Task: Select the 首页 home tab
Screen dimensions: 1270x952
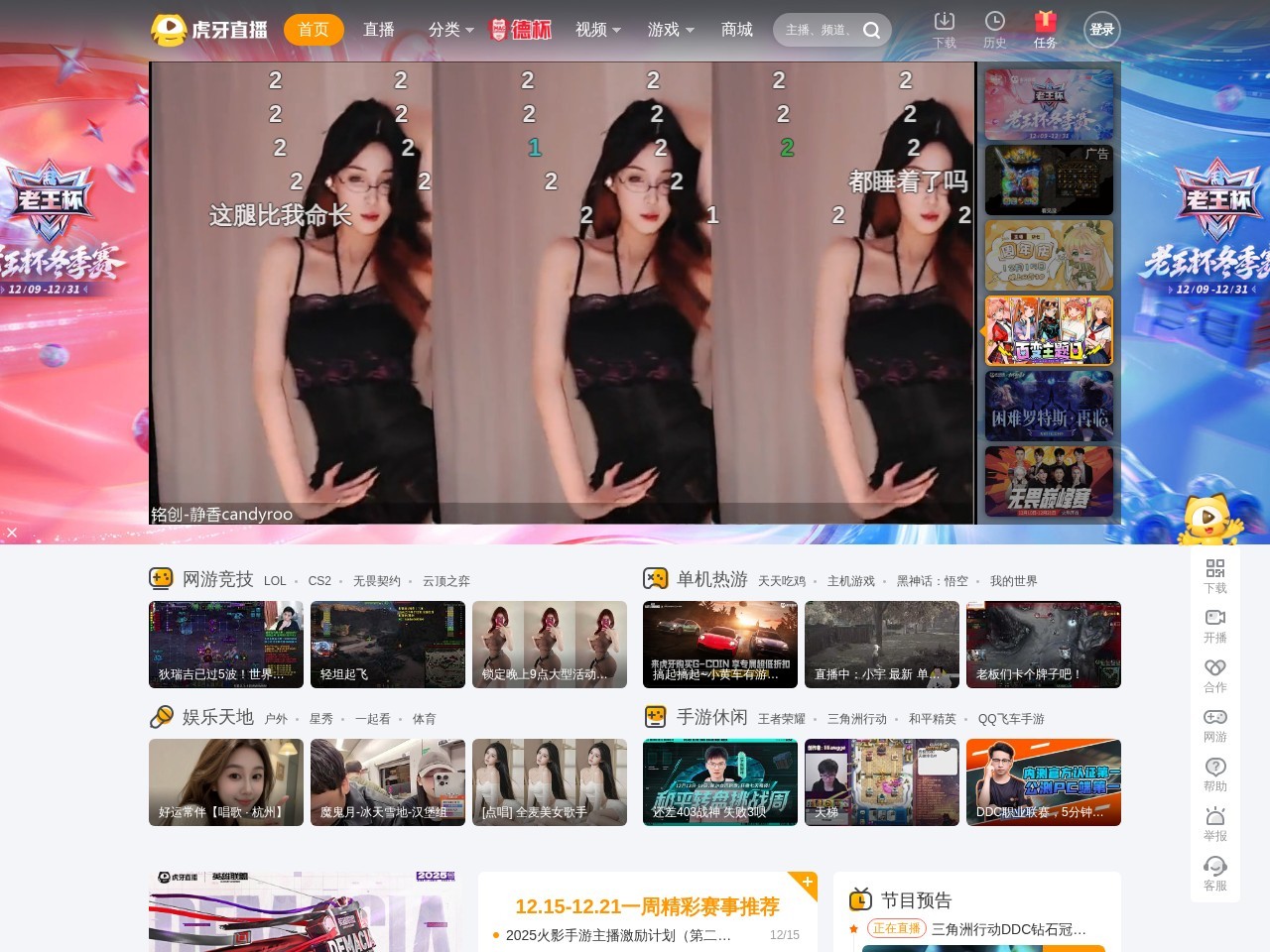Action: (x=314, y=30)
